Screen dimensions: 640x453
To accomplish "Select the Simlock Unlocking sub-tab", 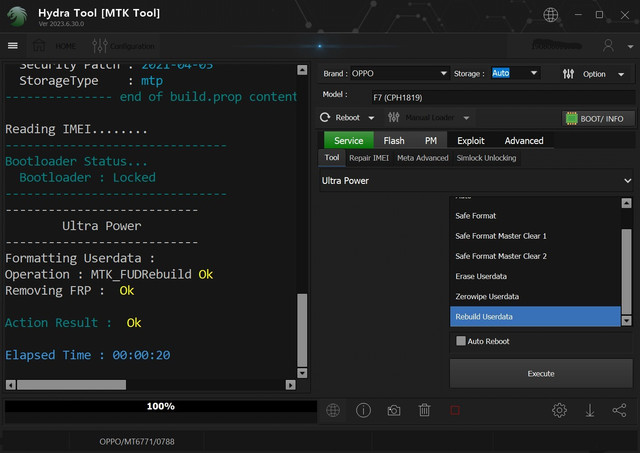I will 486,158.
